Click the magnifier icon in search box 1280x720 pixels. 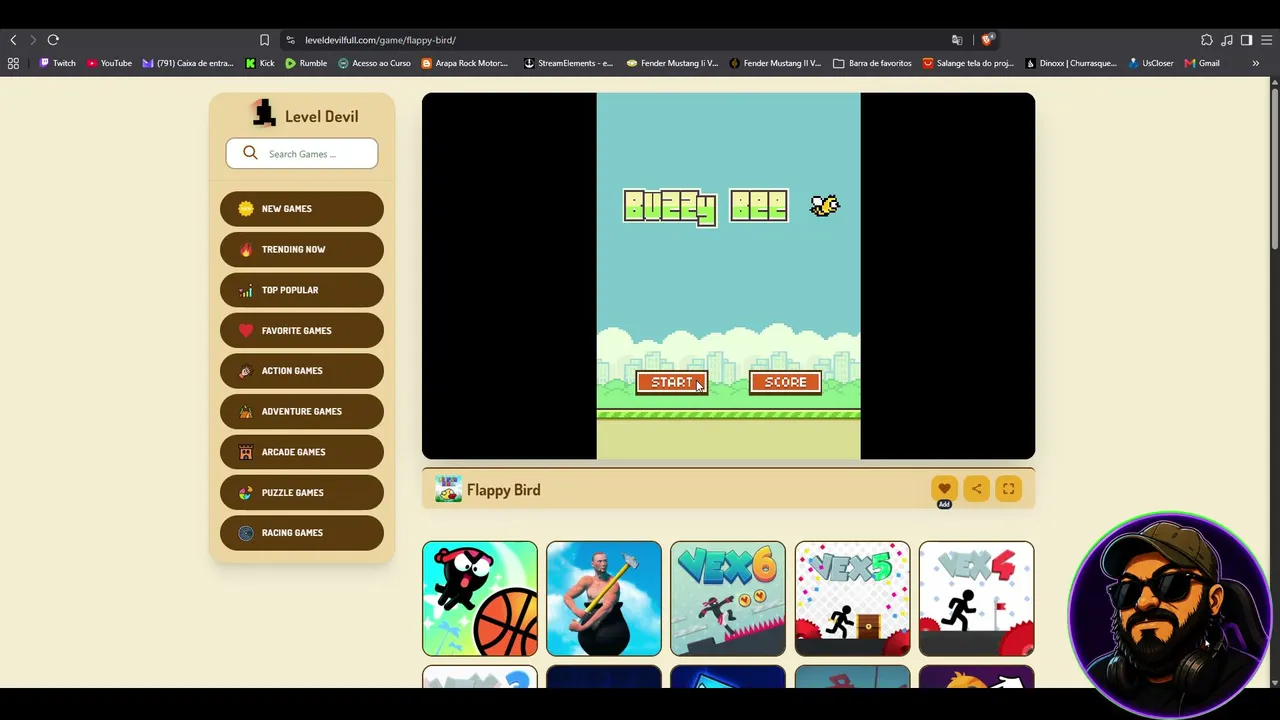pyautogui.click(x=250, y=153)
